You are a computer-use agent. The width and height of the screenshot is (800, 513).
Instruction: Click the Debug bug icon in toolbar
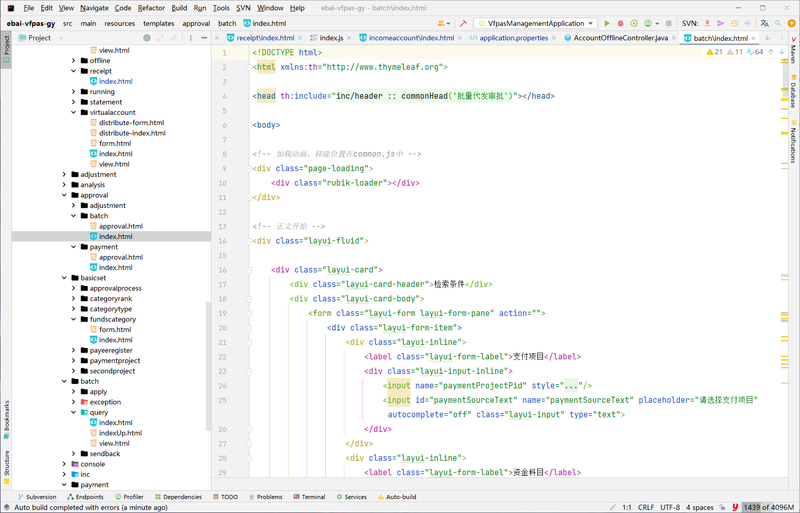click(x=622, y=22)
